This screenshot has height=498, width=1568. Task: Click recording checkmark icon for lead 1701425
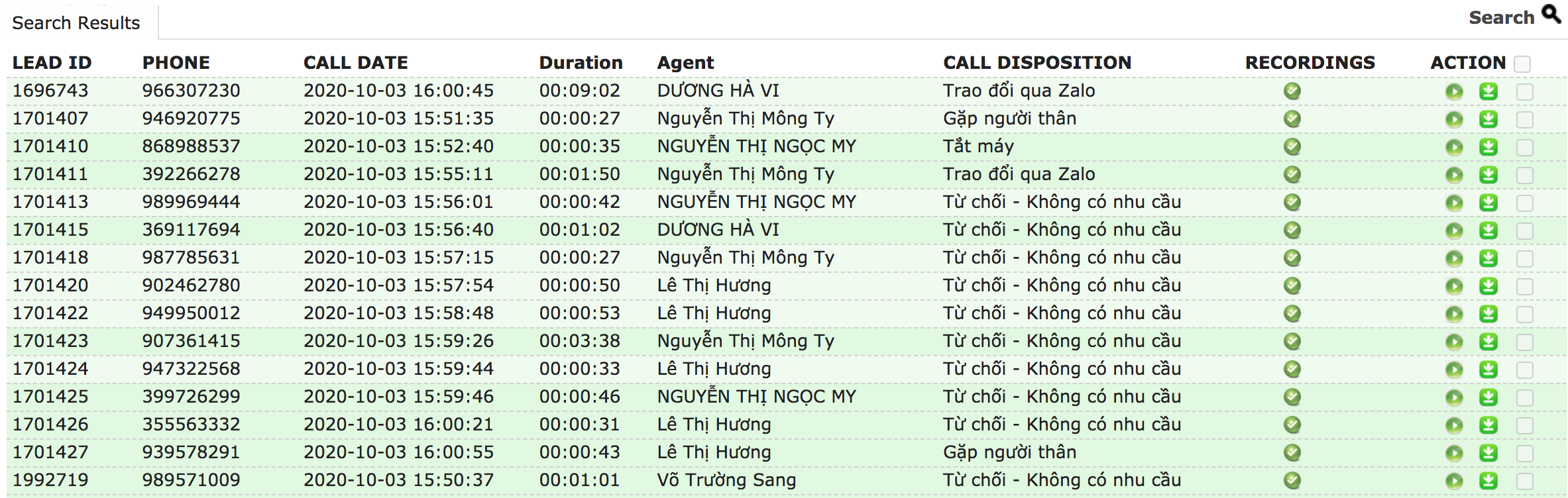(x=1292, y=397)
